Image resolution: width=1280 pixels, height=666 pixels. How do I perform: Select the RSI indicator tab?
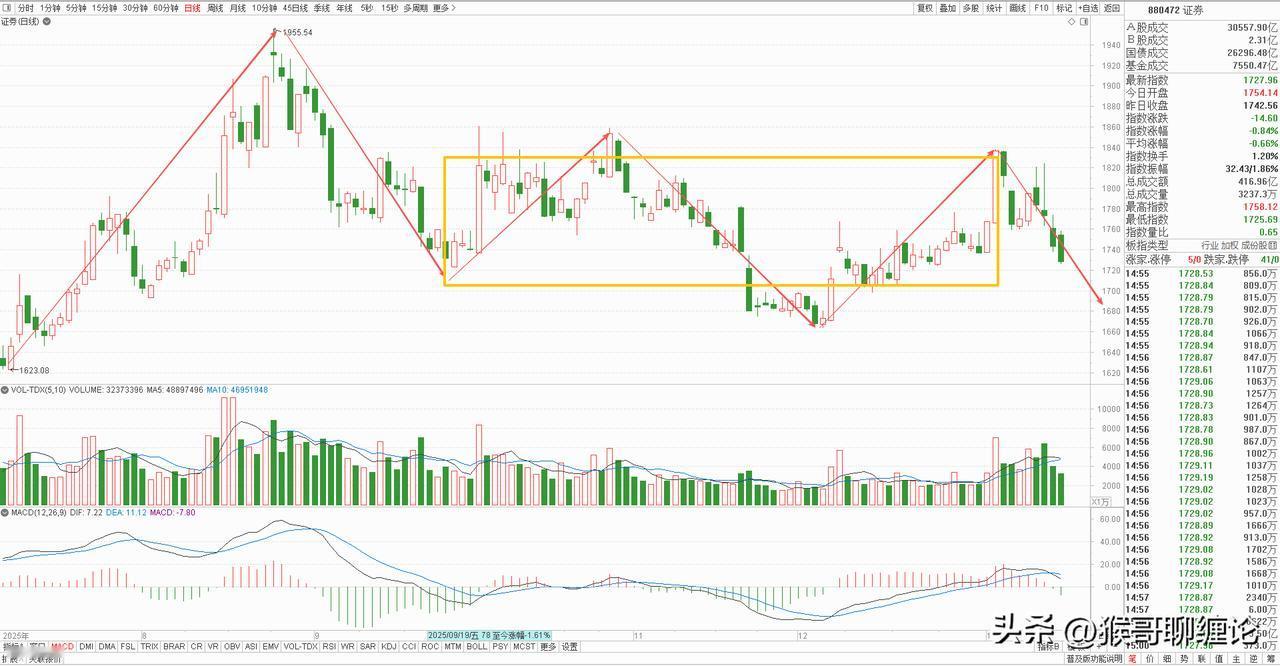click(329, 646)
